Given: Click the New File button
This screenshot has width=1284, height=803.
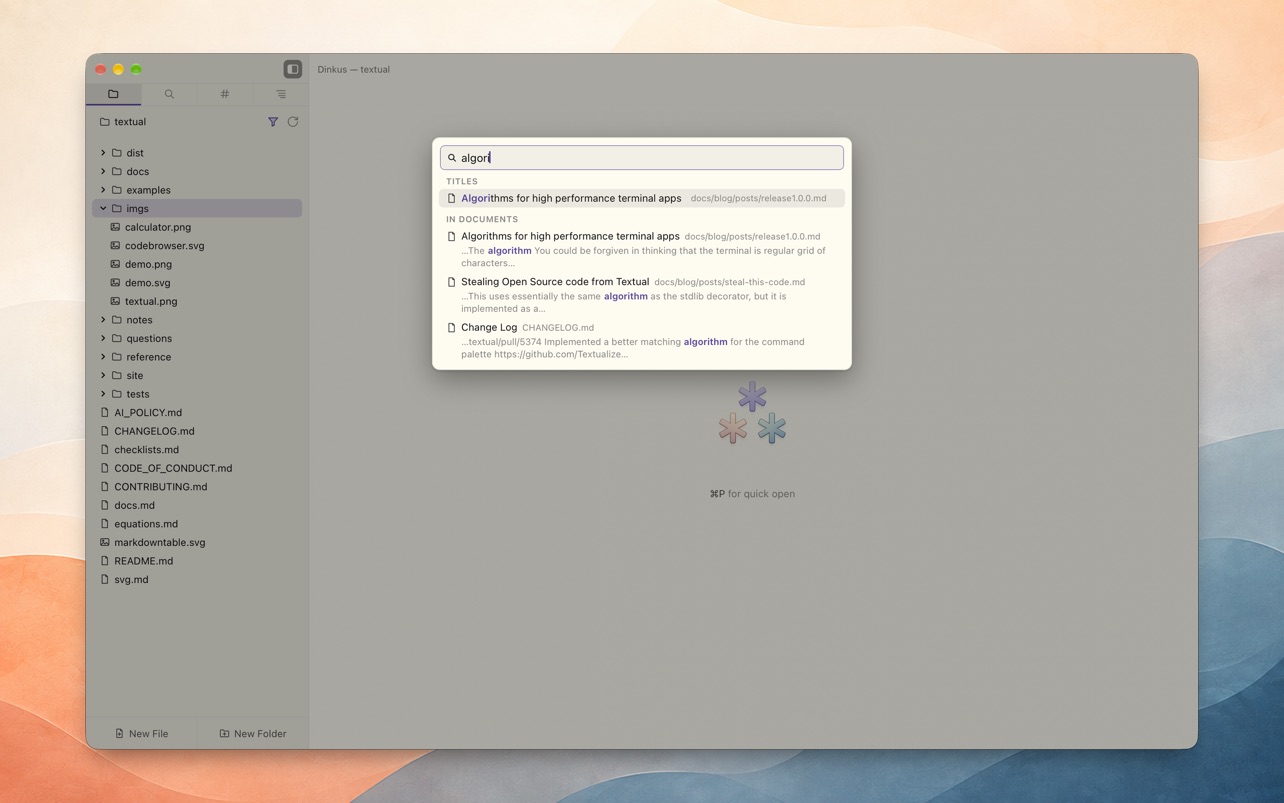Looking at the screenshot, I should click(141, 733).
